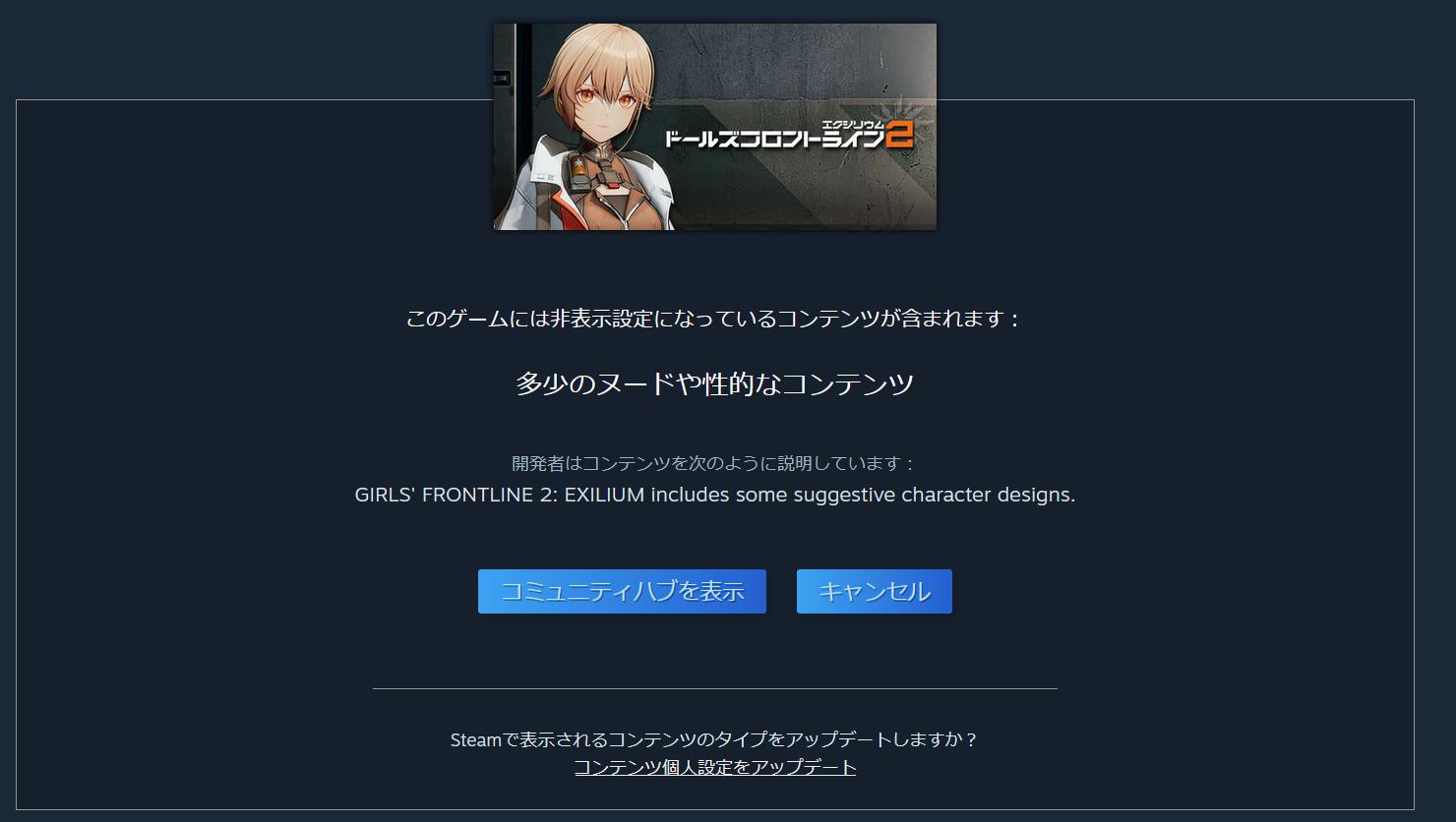
Task: Click the orange number 2 in the logo
Action: pyautogui.click(x=898, y=134)
